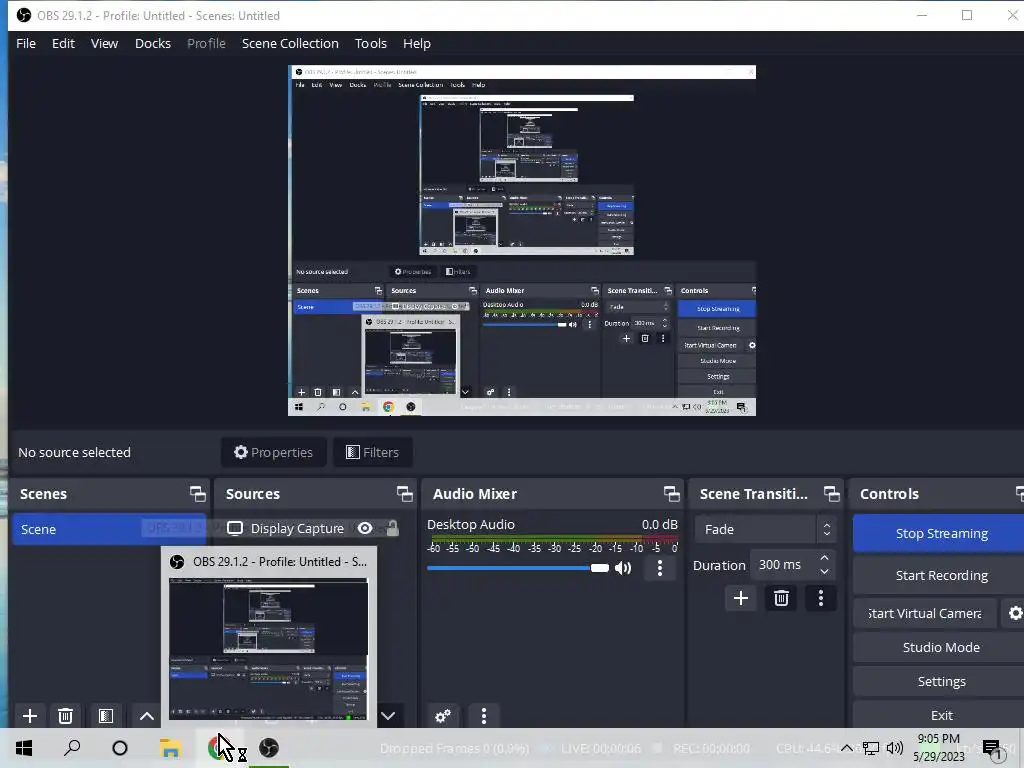This screenshot has width=1024, height=768.
Task: Remove the configurable transition
Action: coord(781,598)
